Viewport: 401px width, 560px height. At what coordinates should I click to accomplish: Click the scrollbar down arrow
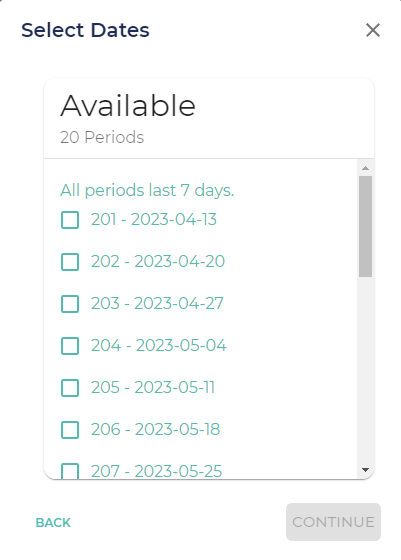[365, 470]
